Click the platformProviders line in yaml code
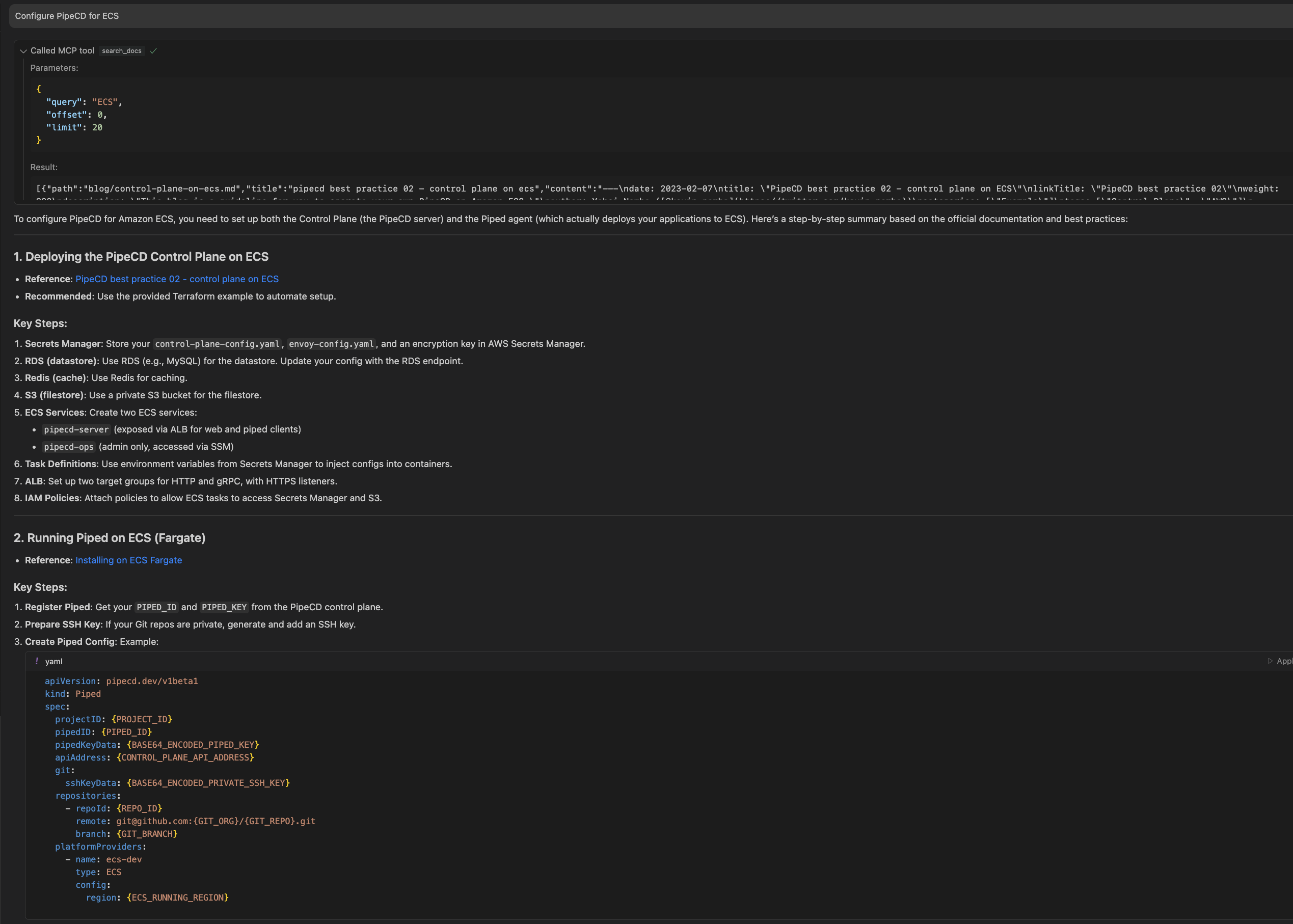 [x=101, y=847]
